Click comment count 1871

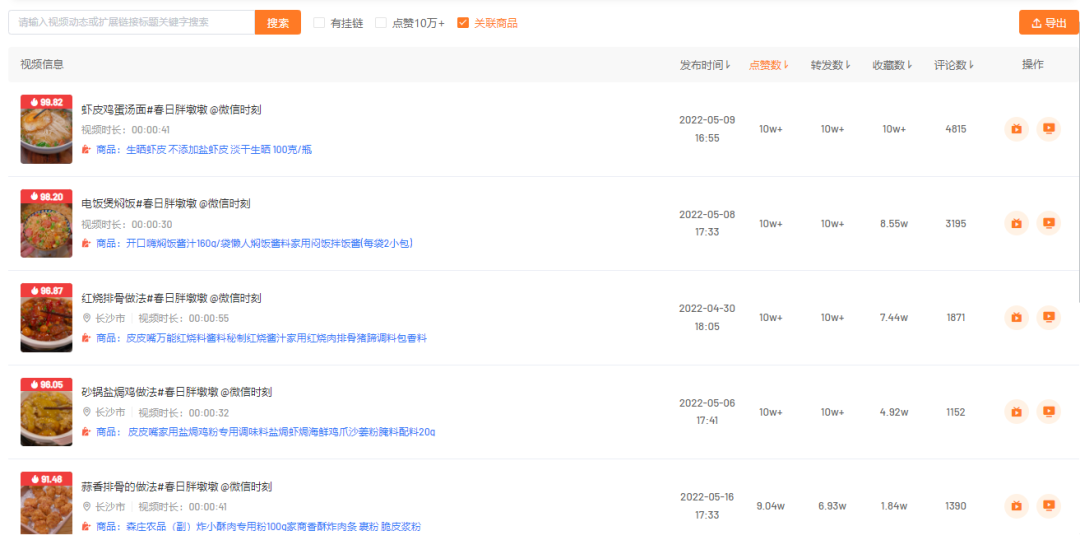(x=955, y=318)
